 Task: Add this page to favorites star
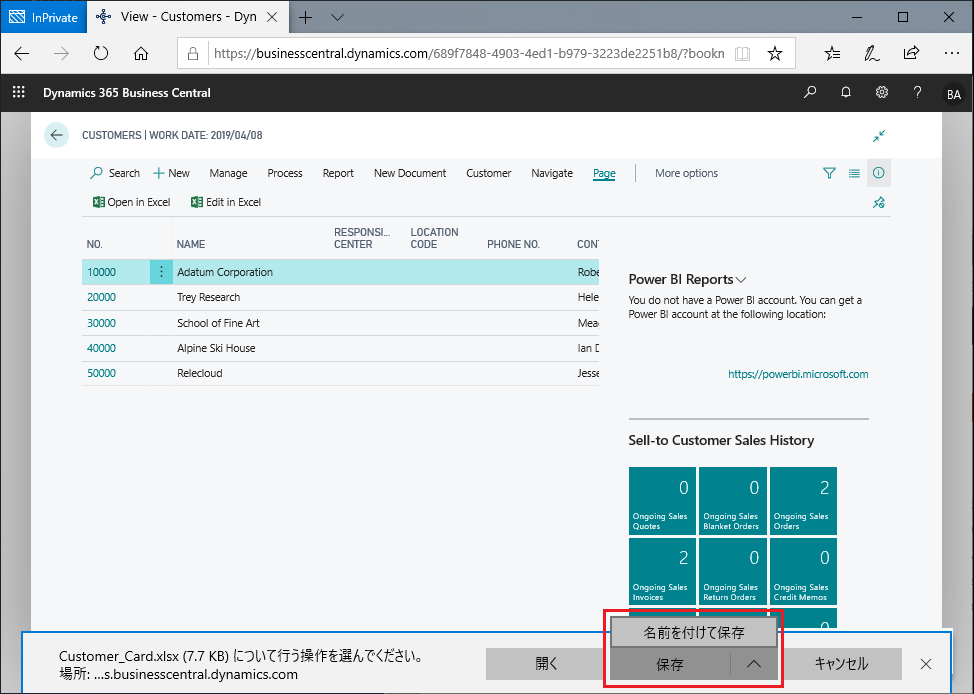(x=775, y=53)
